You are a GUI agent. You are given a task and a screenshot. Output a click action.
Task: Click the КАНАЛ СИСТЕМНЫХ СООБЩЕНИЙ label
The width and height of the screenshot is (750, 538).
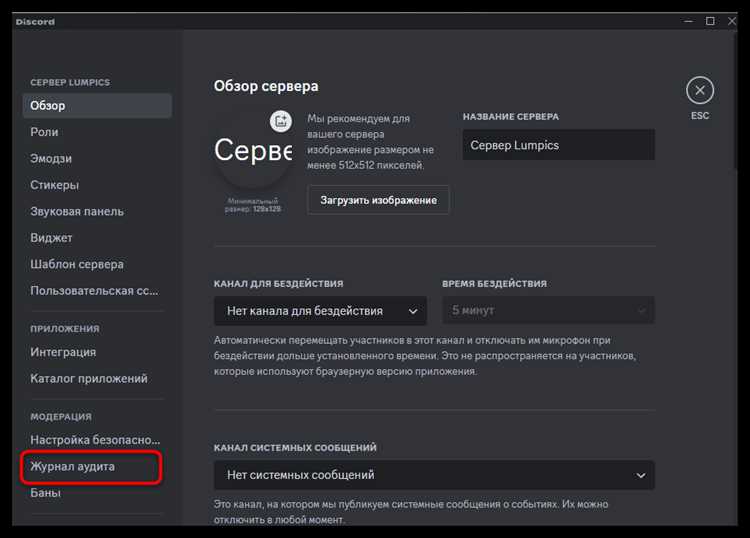point(295,448)
